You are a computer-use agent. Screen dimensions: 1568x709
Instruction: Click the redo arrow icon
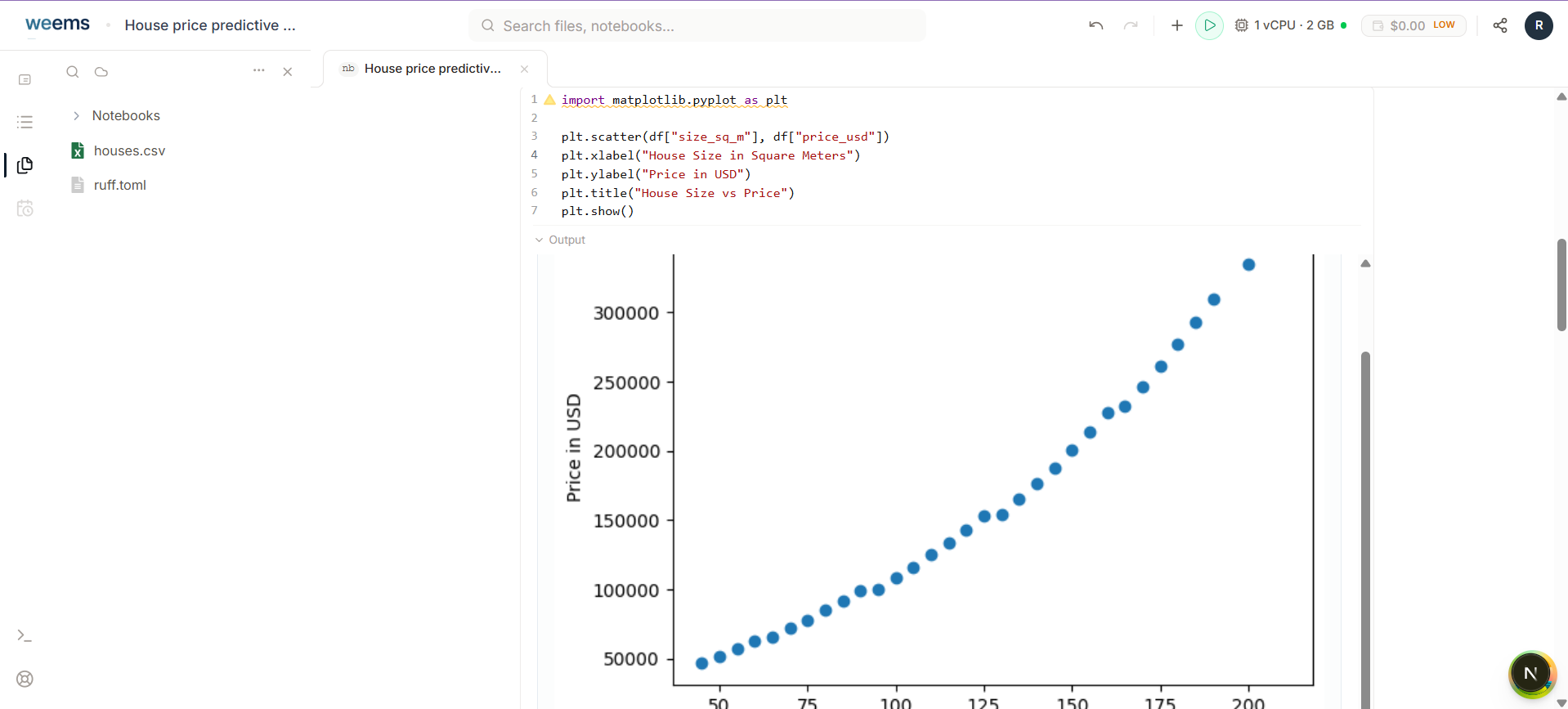(x=1131, y=25)
